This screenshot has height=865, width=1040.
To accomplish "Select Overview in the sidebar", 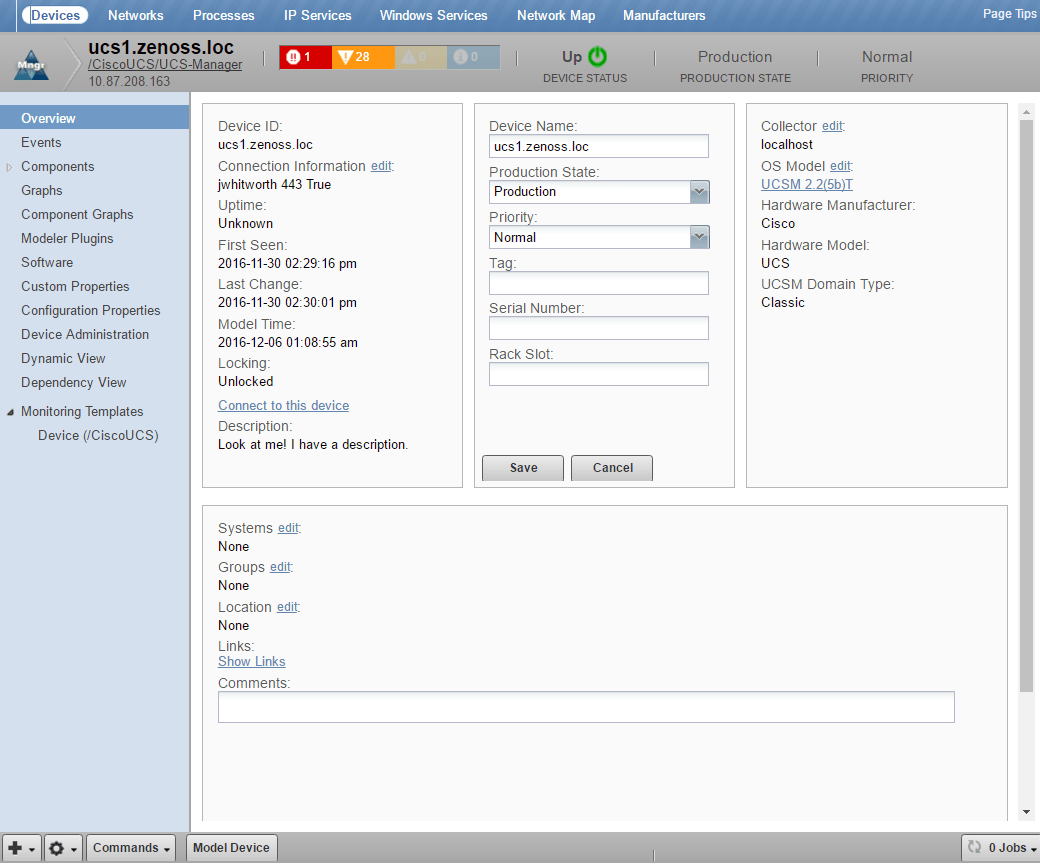I will coord(94,118).
